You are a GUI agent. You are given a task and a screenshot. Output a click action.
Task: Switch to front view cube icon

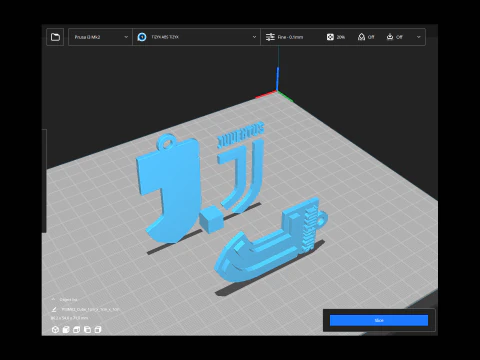point(66,330)
